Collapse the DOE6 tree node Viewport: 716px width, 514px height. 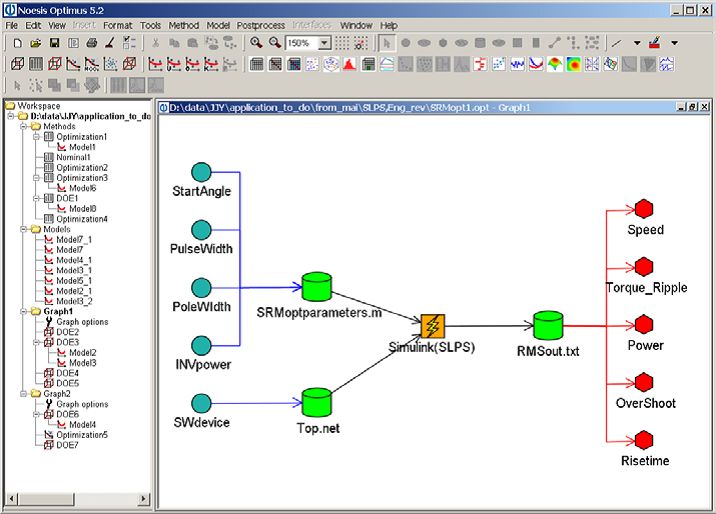(36, 414)
